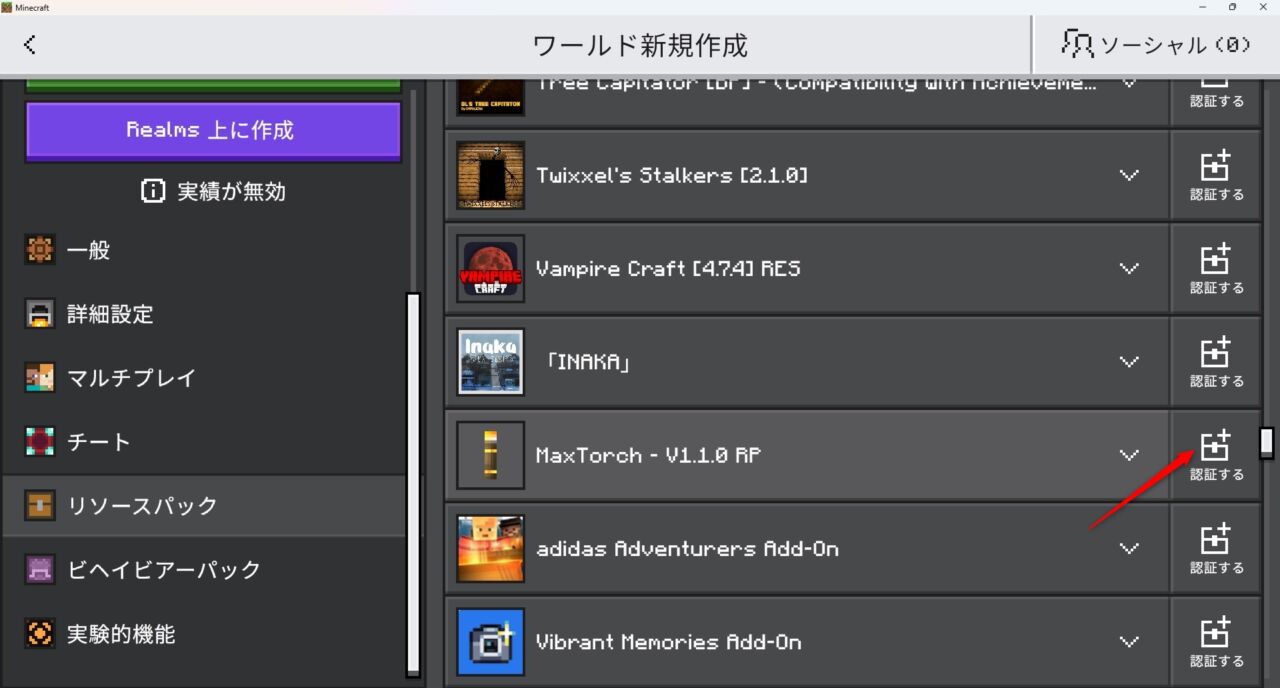Open the 詳細設定 tab
Image resolution: width=1280 pixels, height=688 pixels.
tap(204, 314)
